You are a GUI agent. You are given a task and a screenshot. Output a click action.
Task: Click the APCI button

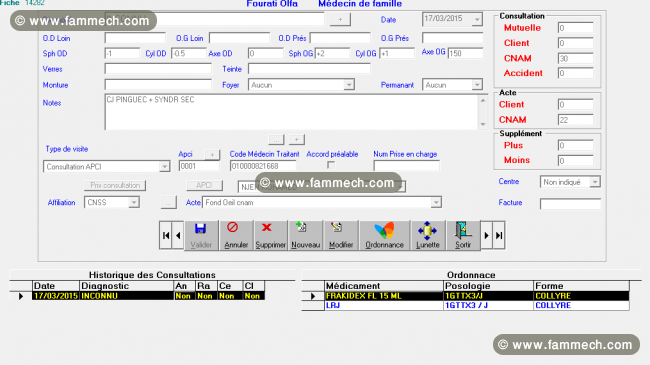204,185
